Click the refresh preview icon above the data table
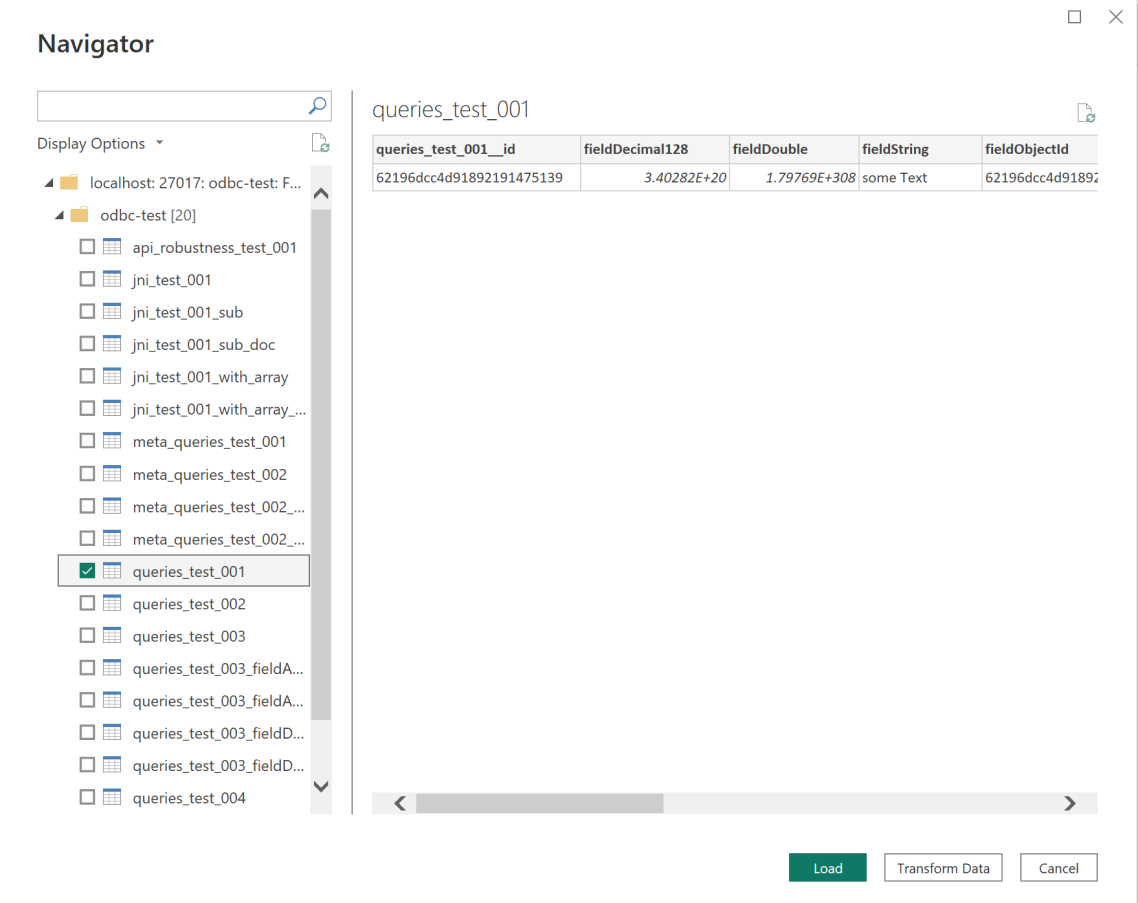Screen dimensions: 1138x903 [1086, 113]
